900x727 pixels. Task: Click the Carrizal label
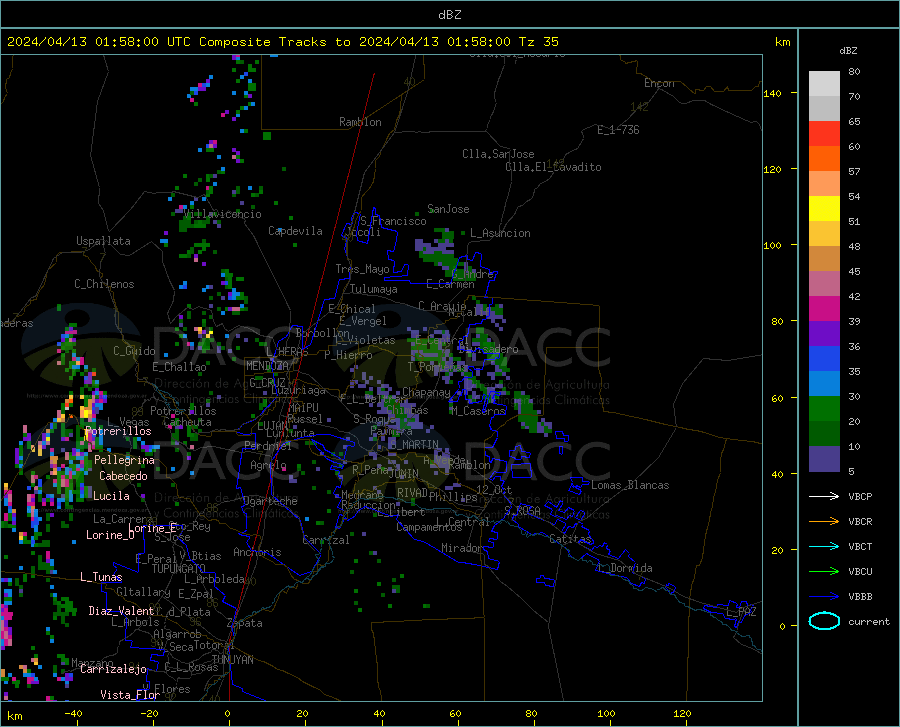[x=325, y=540]
